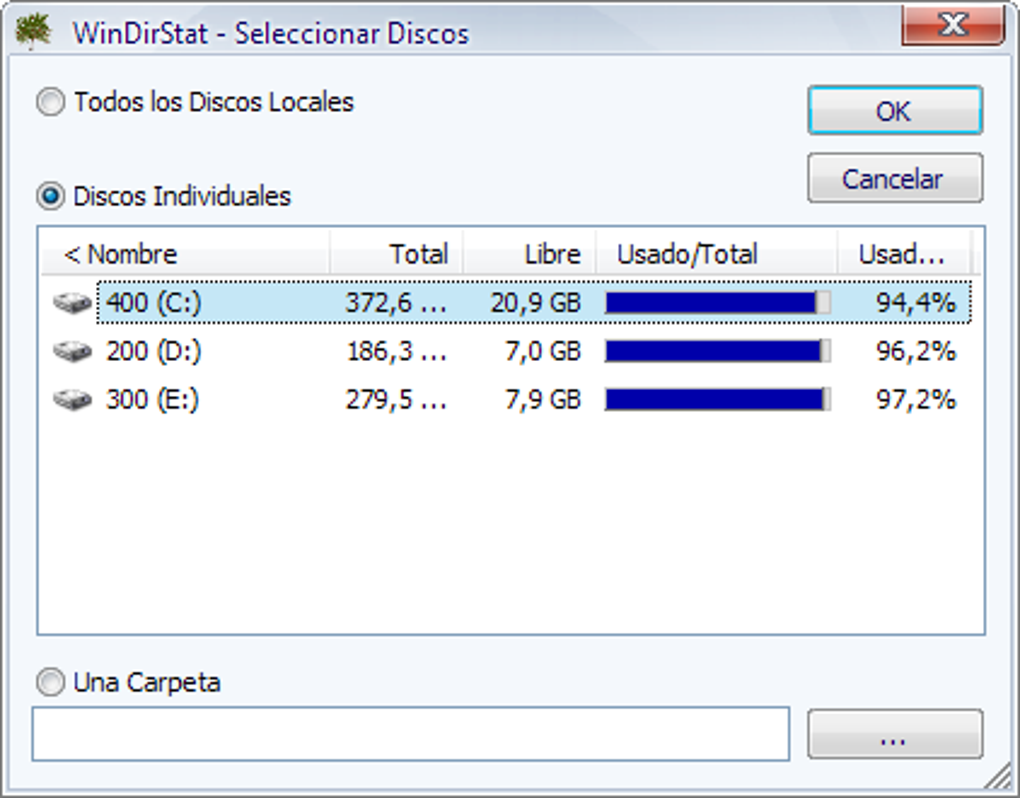Click the drive icon for 300 (E:)
This screenshot has height=798, width=1020.
click(x=72, y=399)
